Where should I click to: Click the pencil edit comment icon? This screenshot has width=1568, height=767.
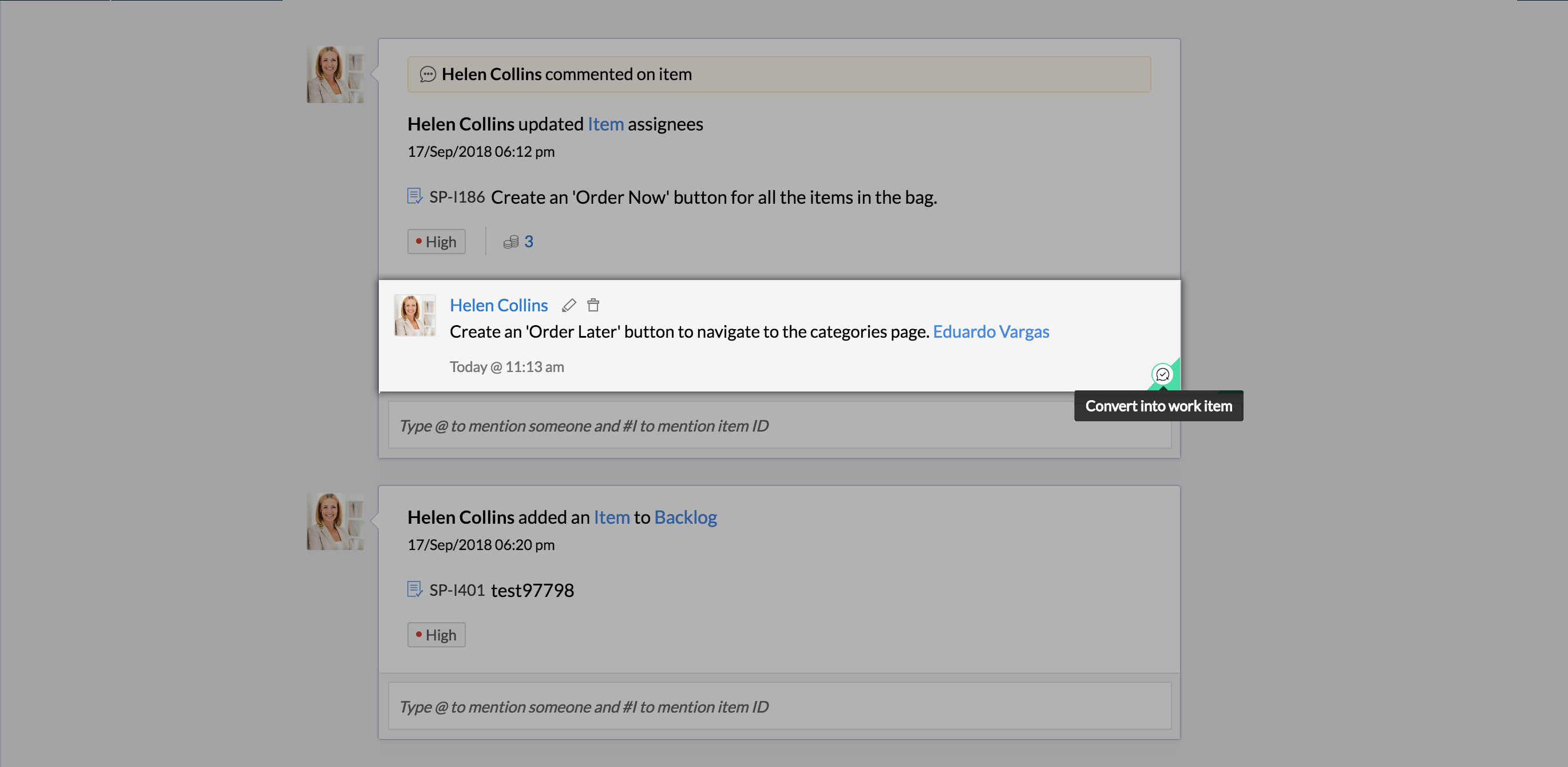click(568, 306)
